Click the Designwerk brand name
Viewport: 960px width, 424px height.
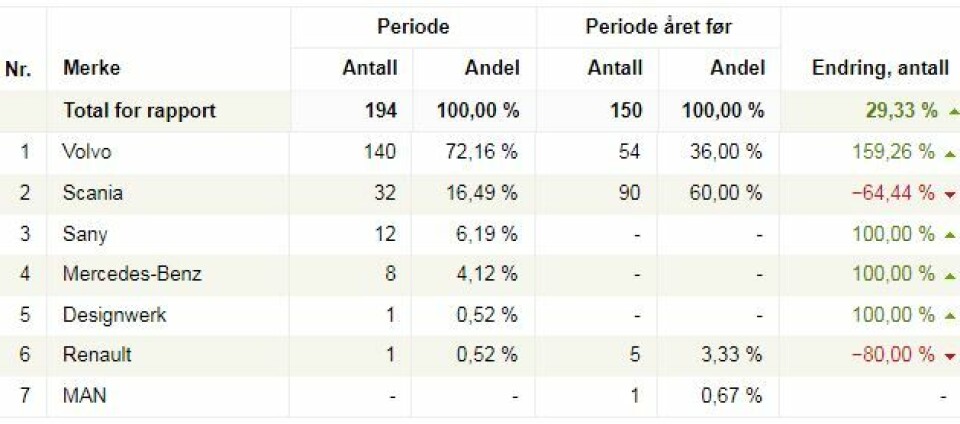114,315
